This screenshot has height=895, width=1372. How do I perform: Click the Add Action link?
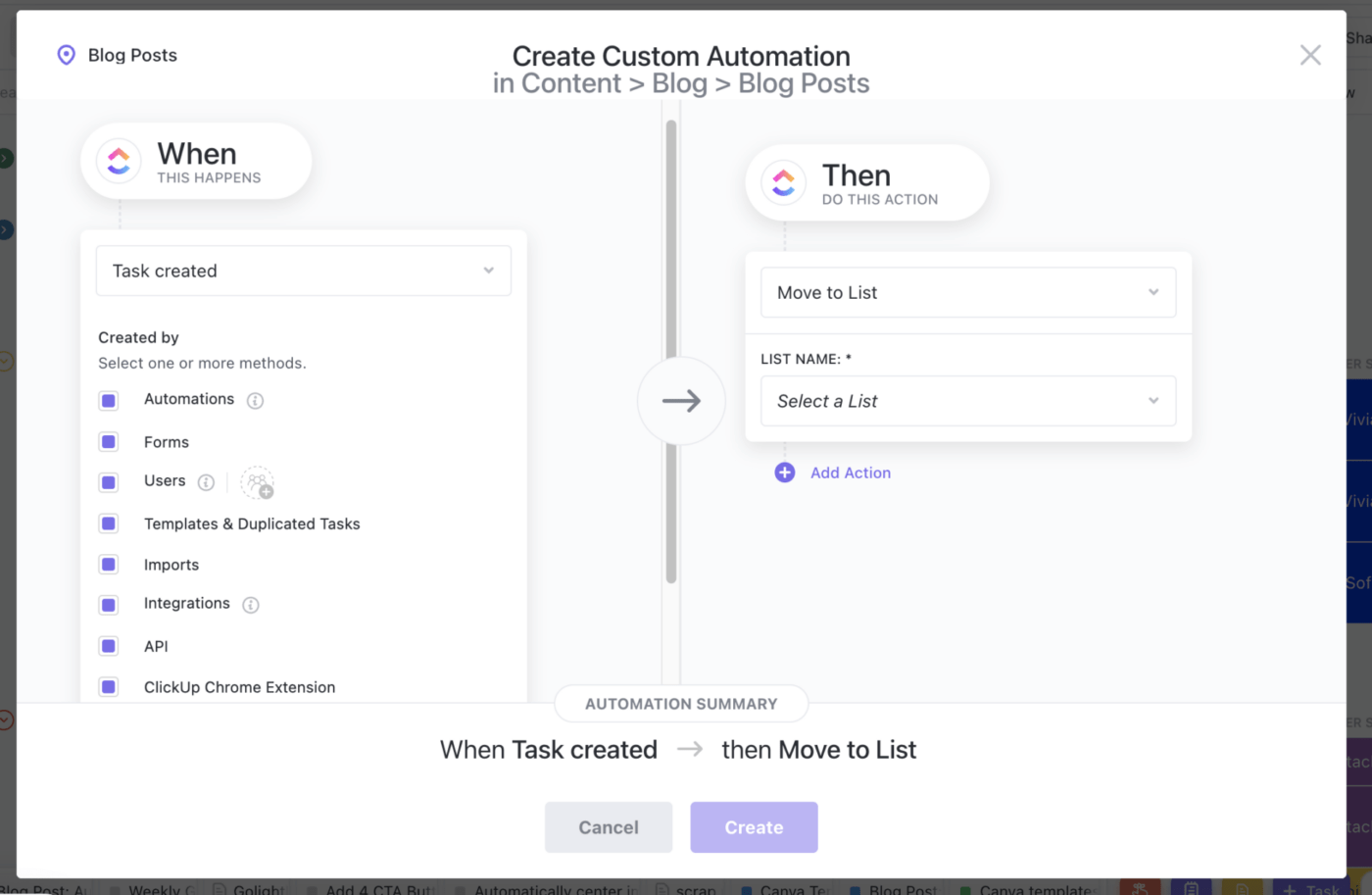850,472
